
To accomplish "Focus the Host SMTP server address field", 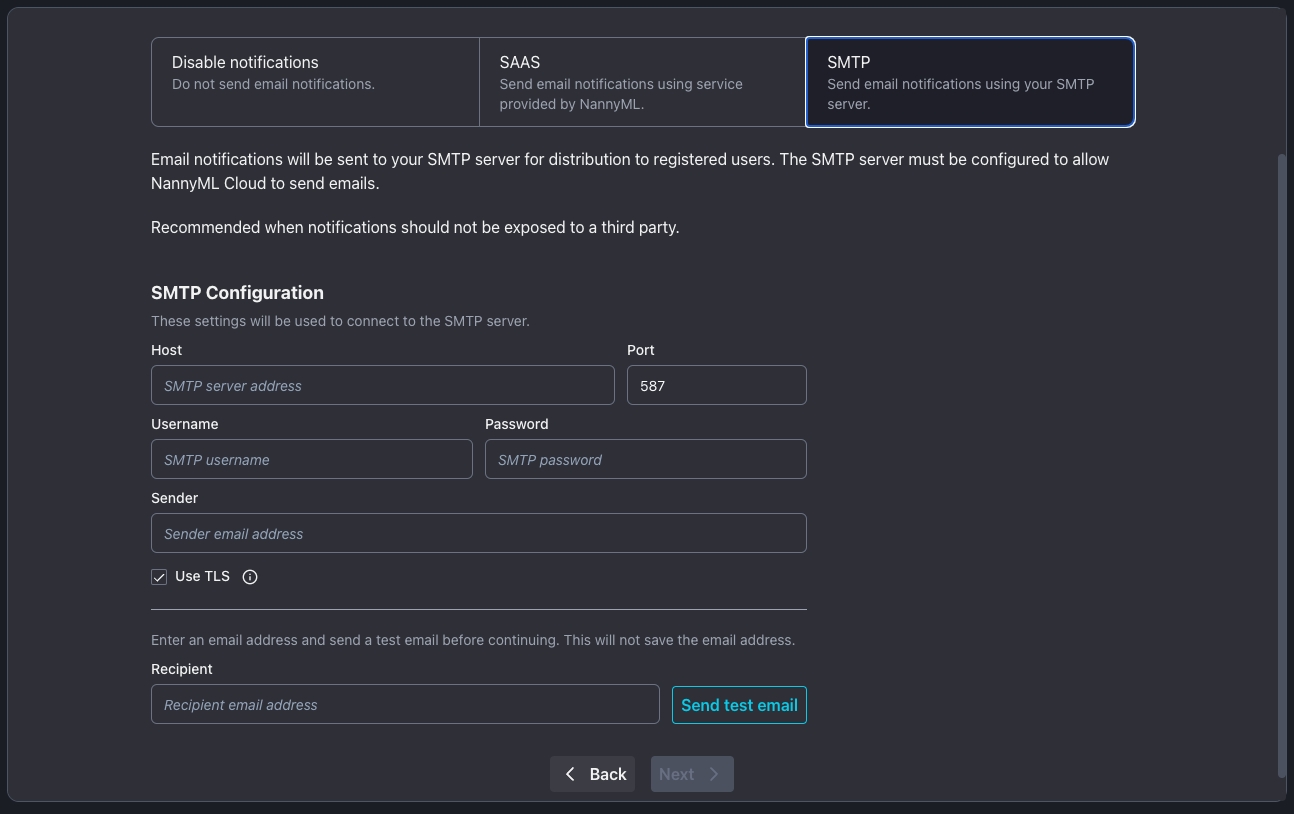I will pos(382,386).
